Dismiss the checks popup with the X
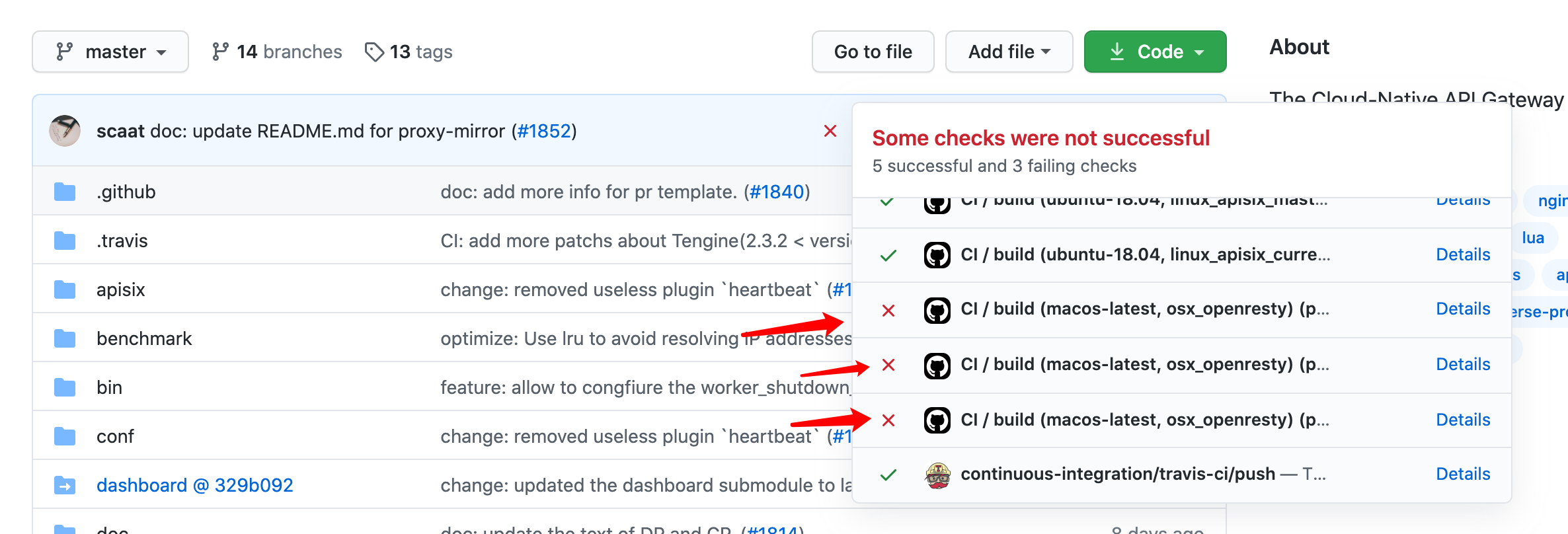This screenshot has width=1568, height=534. [x=830, y=131]
